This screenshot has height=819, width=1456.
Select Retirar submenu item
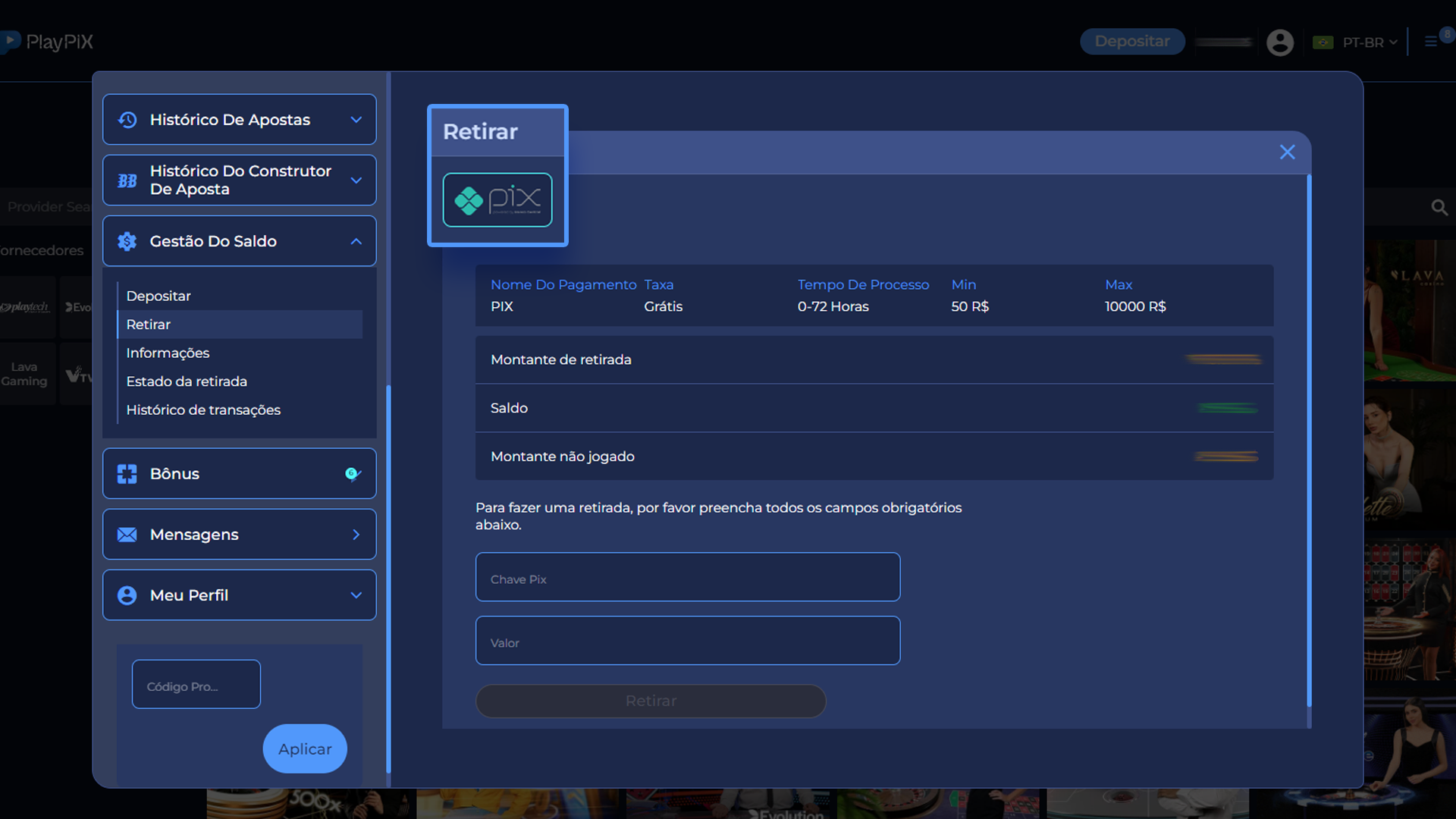pyautogui.click(x=240, y=325)
